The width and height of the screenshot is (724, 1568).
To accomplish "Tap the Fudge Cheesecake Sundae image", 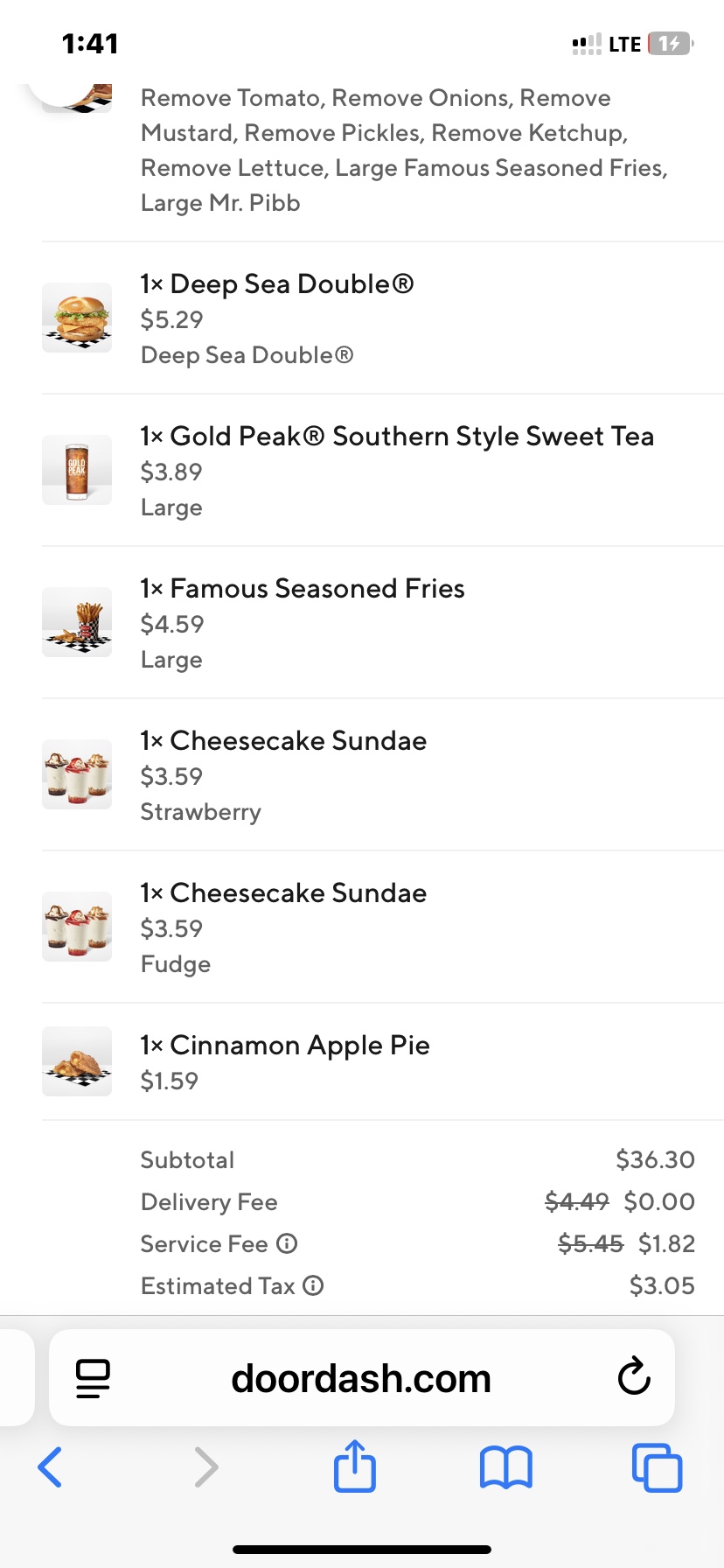I will coord(77,927).
